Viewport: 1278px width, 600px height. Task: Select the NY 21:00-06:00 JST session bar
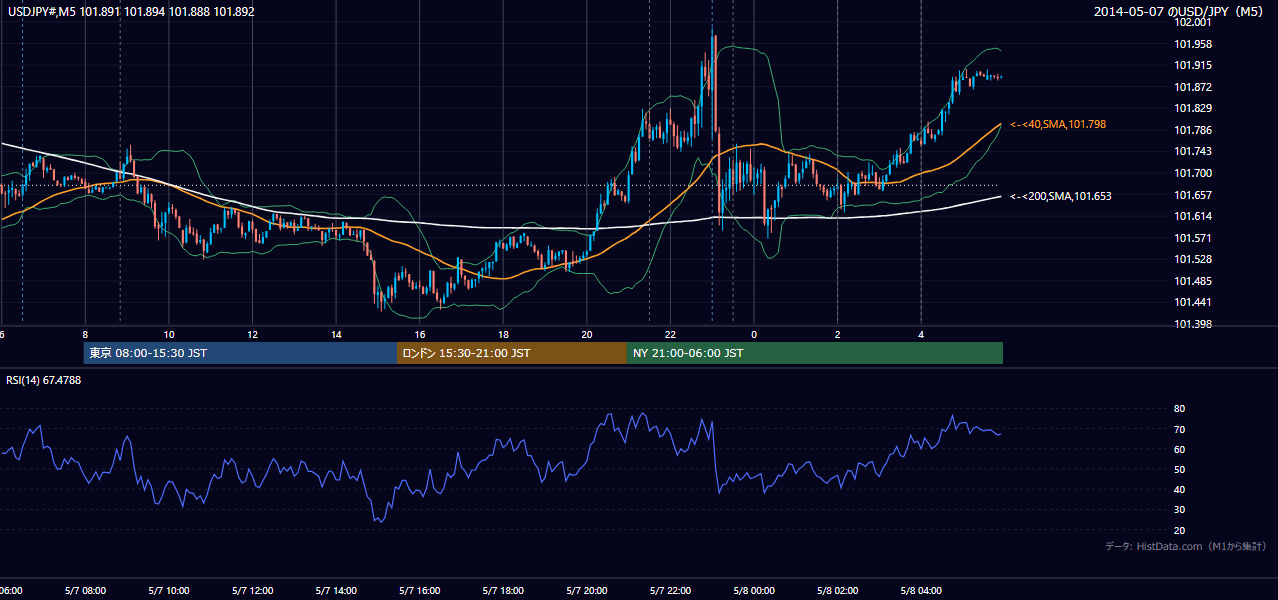(815, 353)
